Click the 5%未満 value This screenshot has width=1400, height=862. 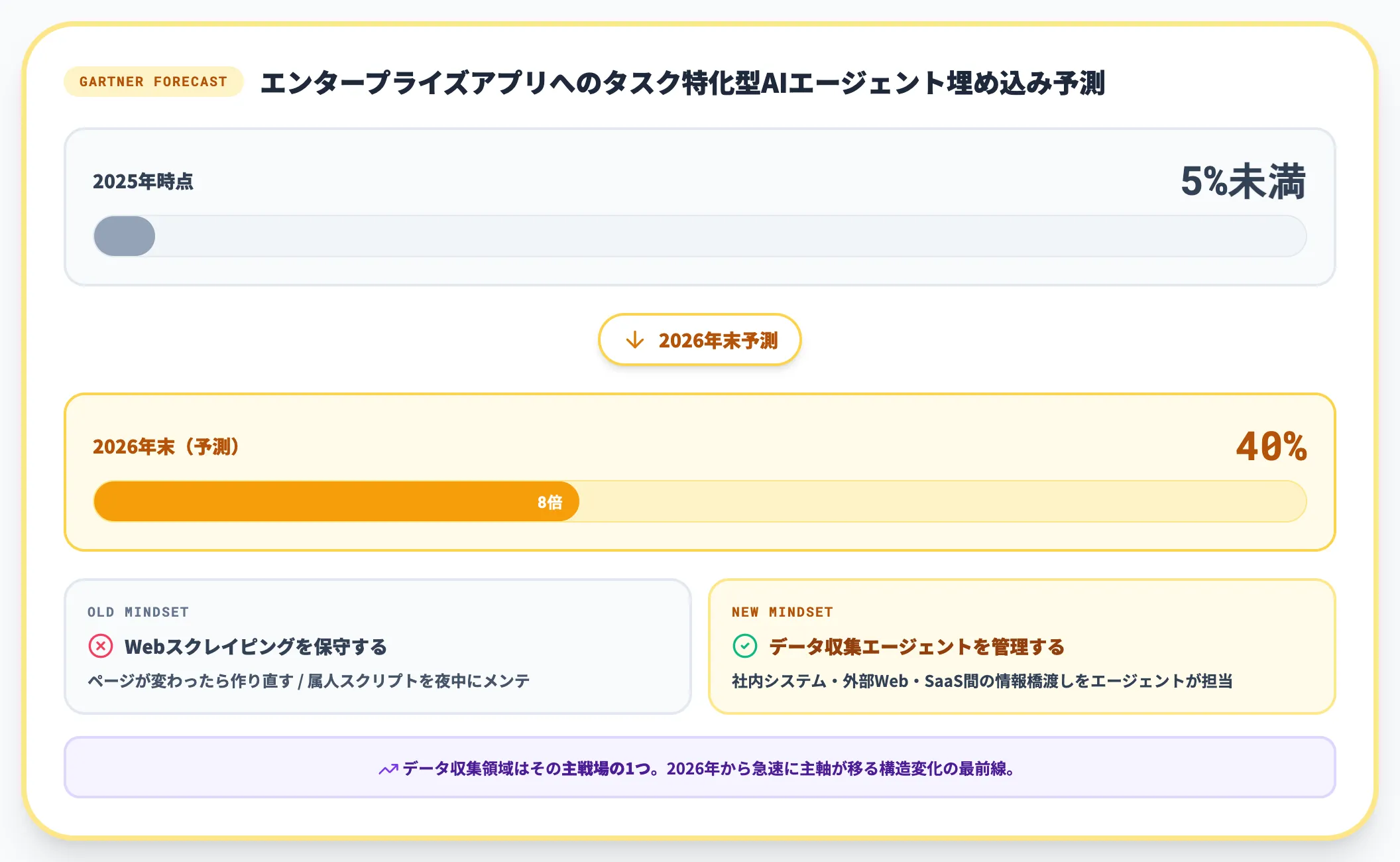pyautogui.click(x=1243, y=181)
